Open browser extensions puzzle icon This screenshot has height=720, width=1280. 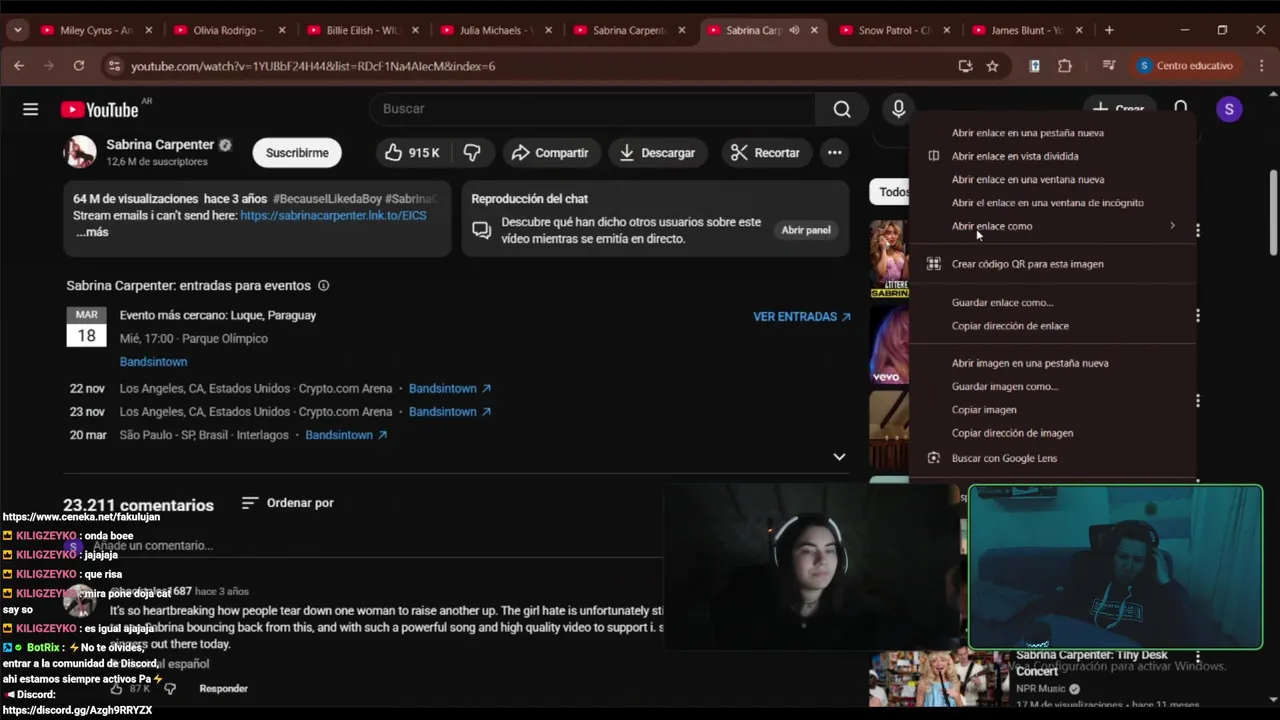coord(1065,66)
